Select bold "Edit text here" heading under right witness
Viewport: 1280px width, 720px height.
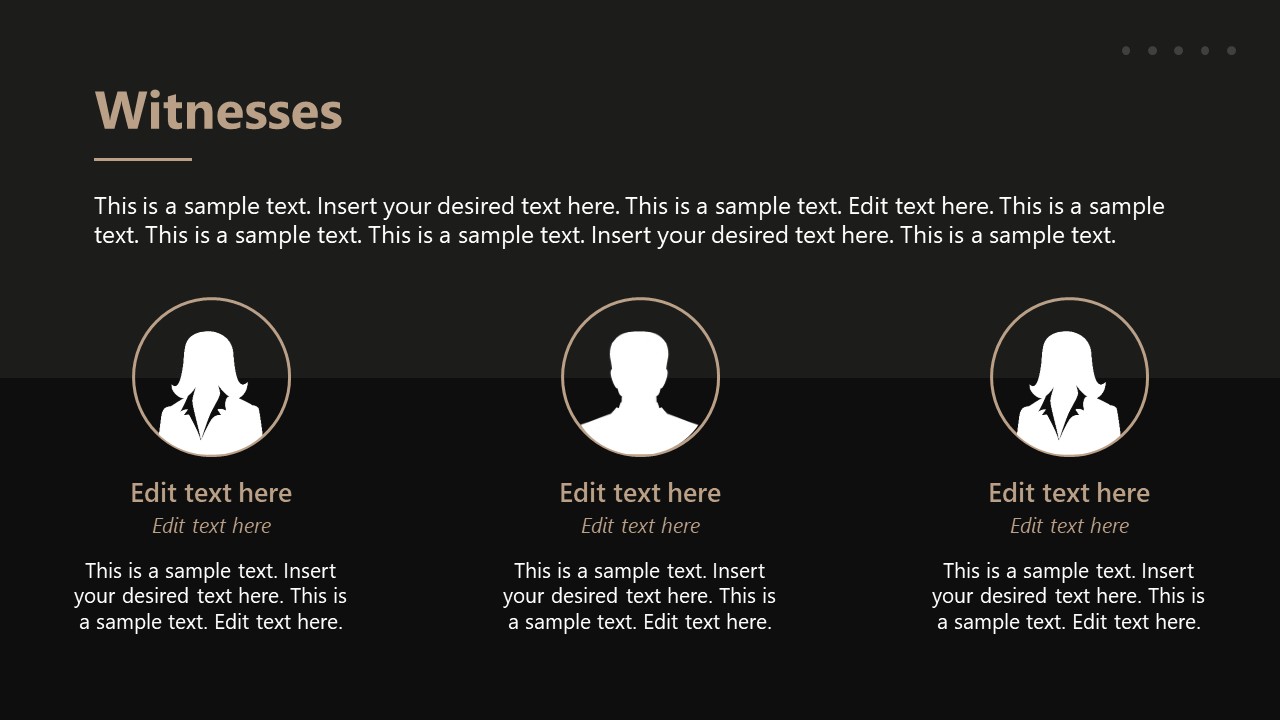1069,493
